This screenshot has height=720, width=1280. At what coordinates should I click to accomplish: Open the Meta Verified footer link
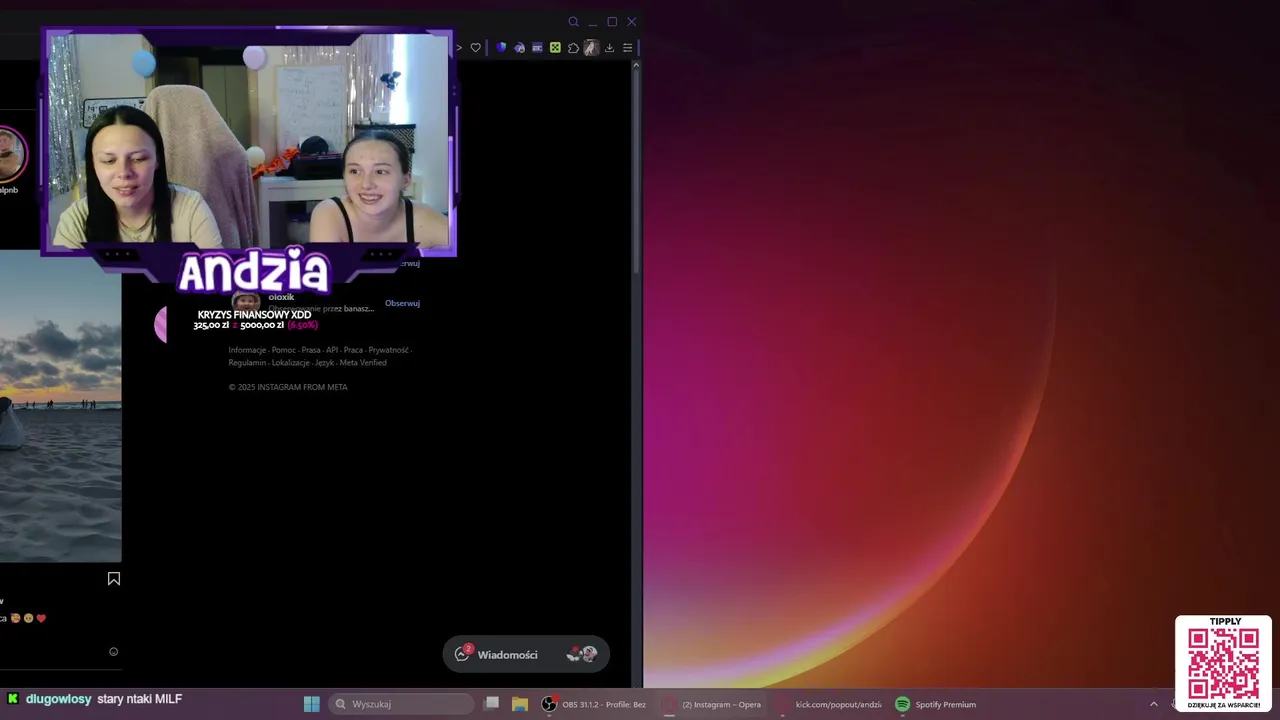(x=363, y=363)
